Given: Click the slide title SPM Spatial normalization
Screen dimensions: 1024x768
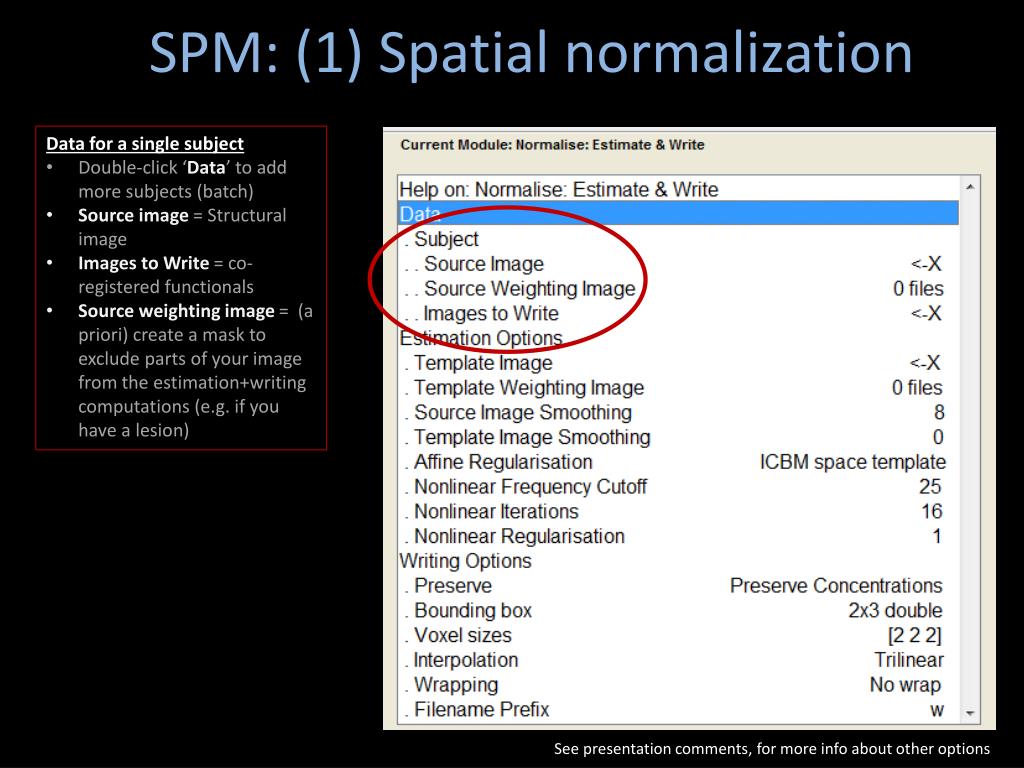Looking at the screenshot, I should pos(530,54).
